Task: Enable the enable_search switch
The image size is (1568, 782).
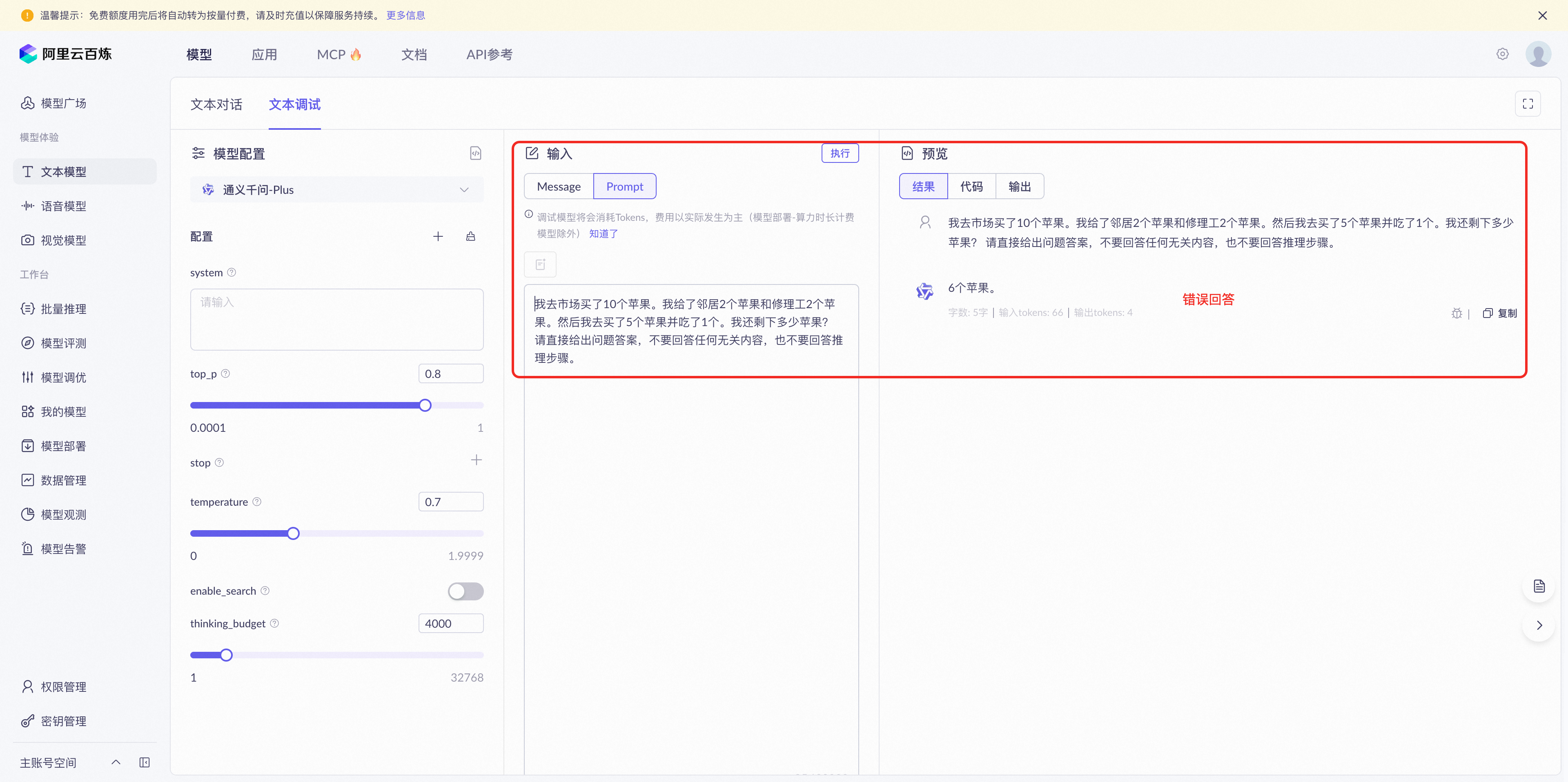Action: [465, 591]
